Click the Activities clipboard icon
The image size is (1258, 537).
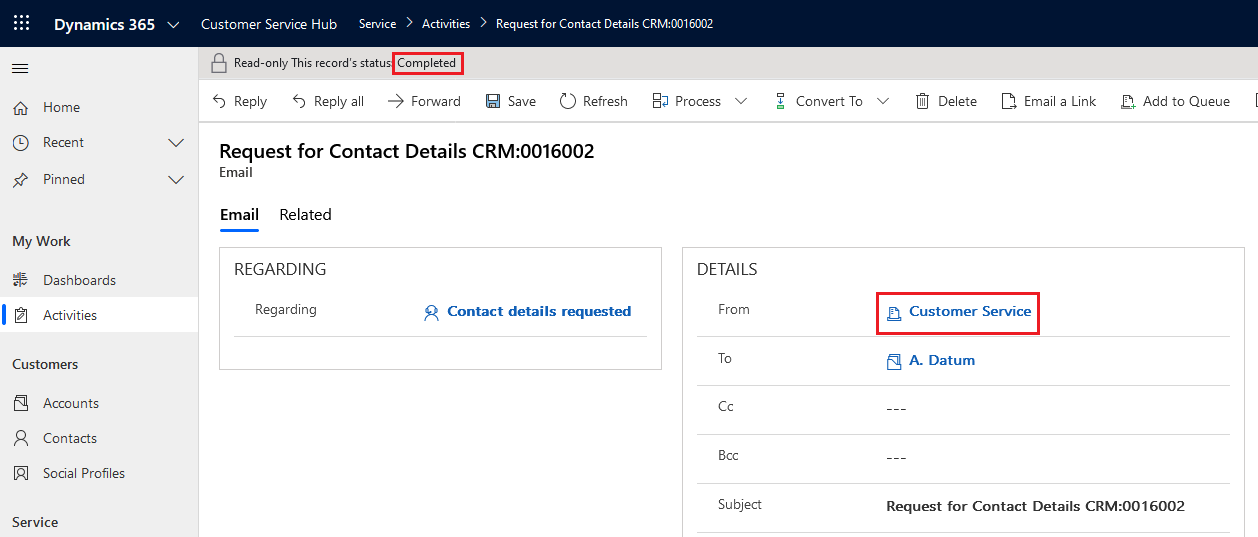21,315
